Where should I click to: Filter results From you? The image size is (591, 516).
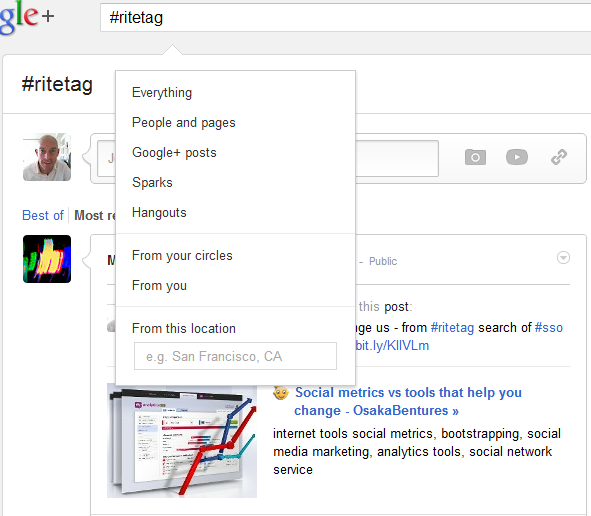pos(159,286)
